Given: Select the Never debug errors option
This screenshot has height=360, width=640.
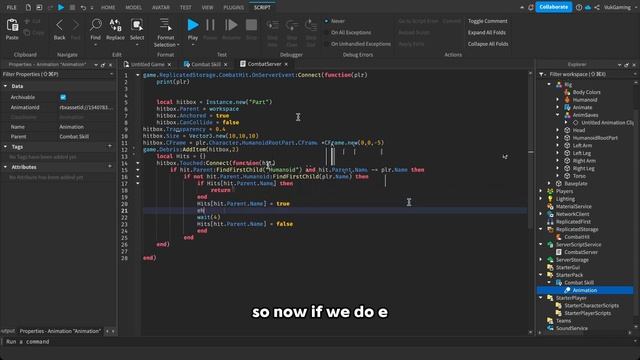Looking at the screenshot, I should point(327,21).
